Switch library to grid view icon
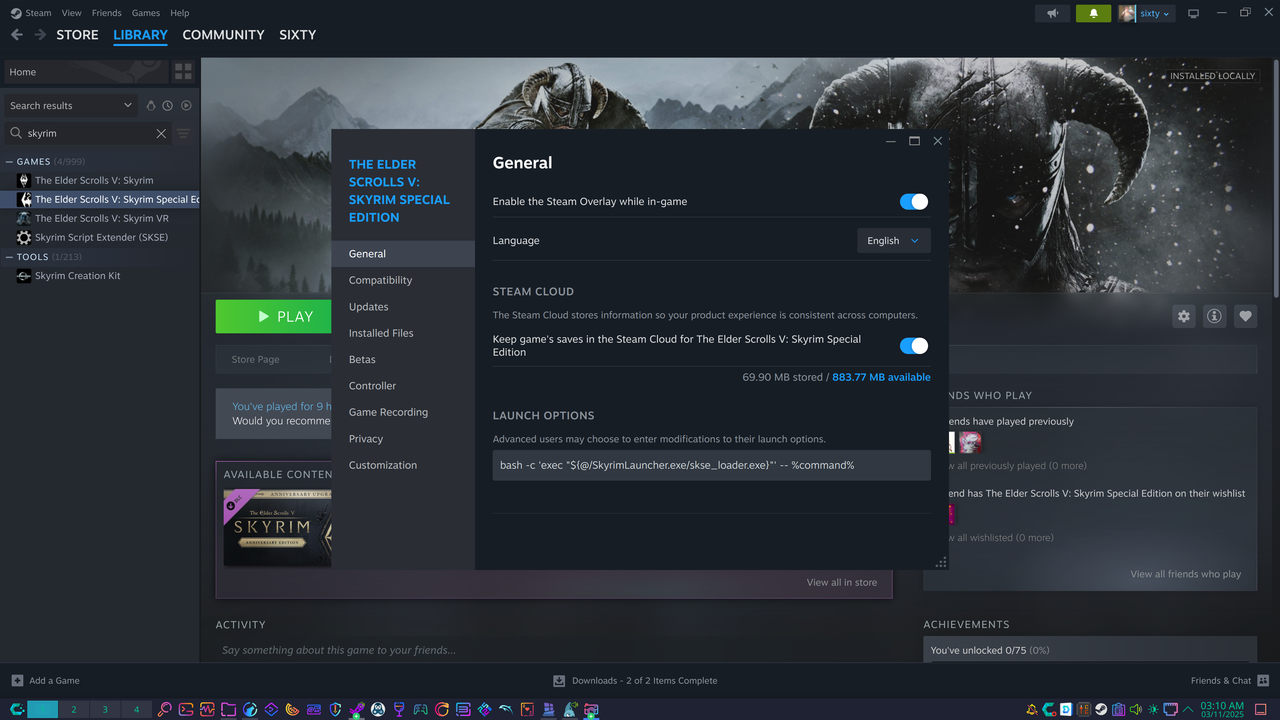 pos(182,71)
